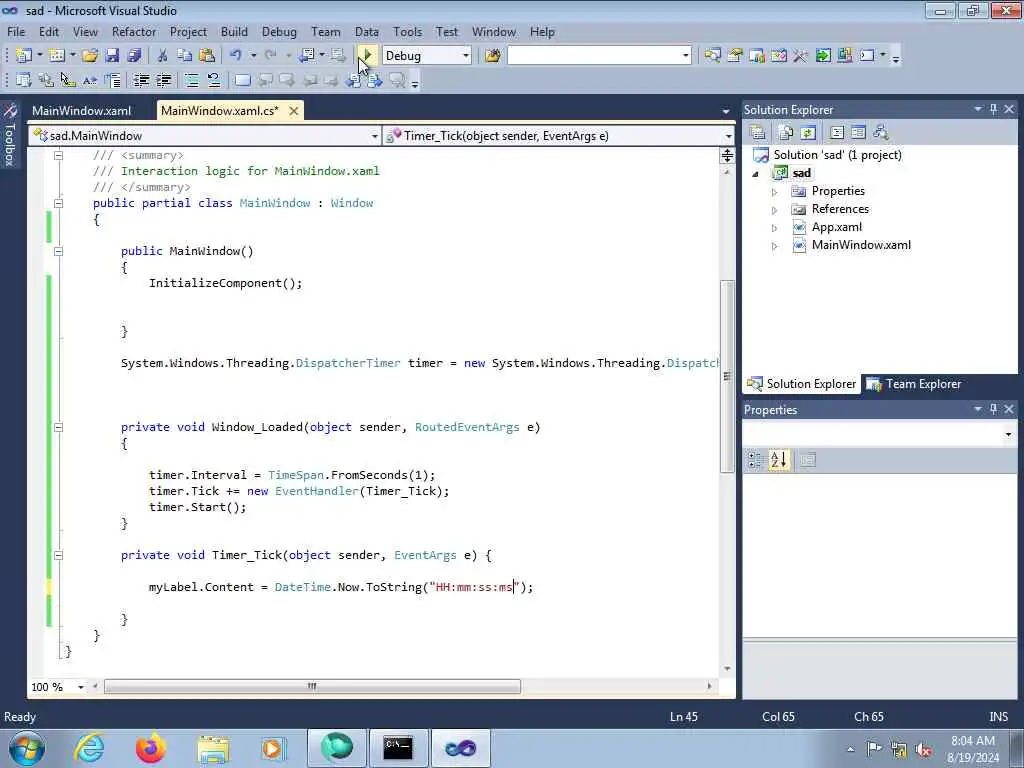Toggle a bookmark with the bookmark icon

click(242, 80)
